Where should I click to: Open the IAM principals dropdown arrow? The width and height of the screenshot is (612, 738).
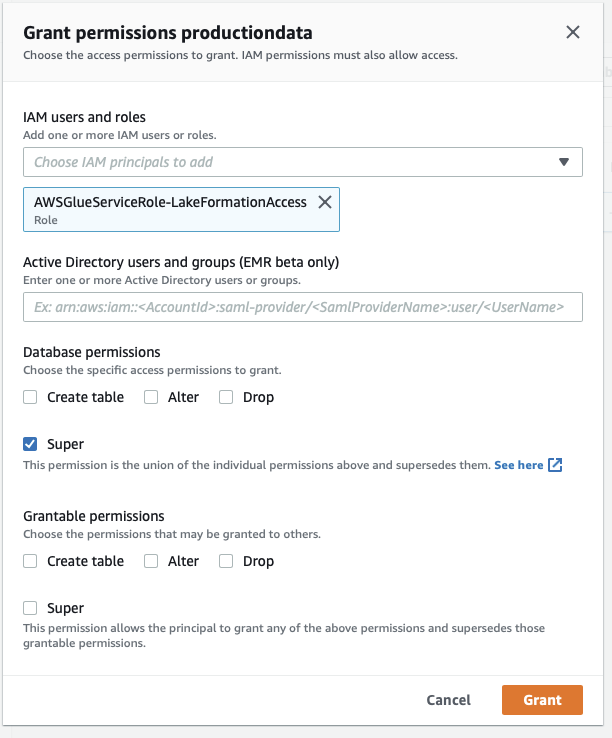(x=563, y=162)
